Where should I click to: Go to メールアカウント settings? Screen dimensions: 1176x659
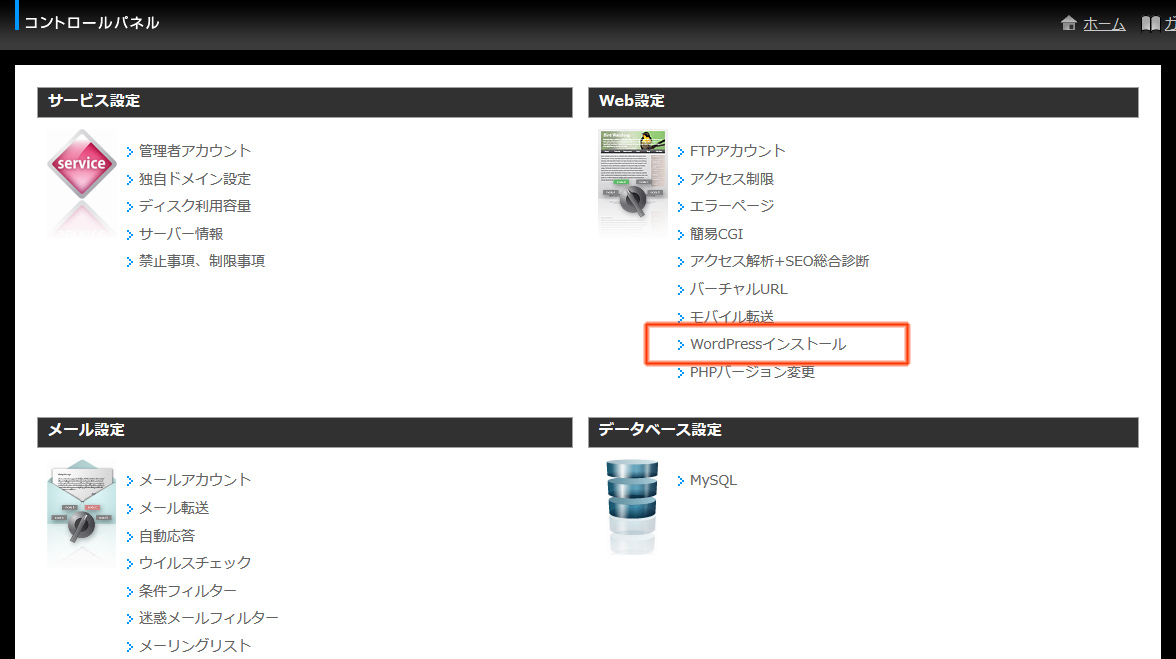(195, 480)
